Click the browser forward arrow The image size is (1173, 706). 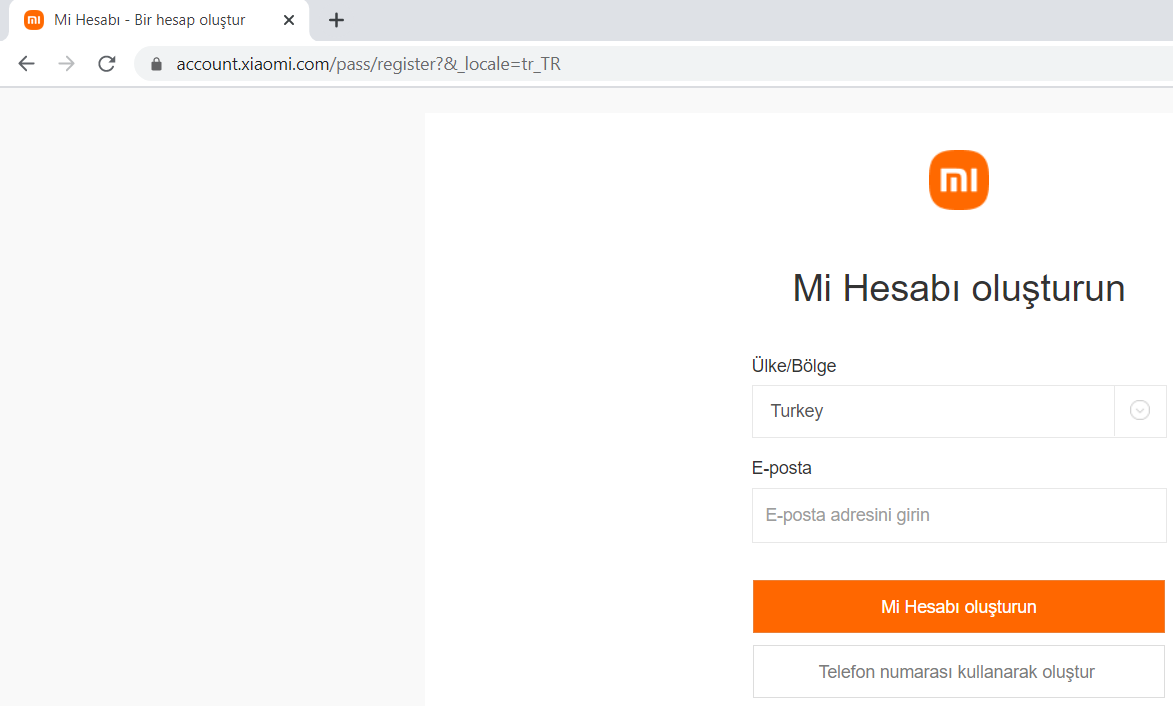[67, 64]
